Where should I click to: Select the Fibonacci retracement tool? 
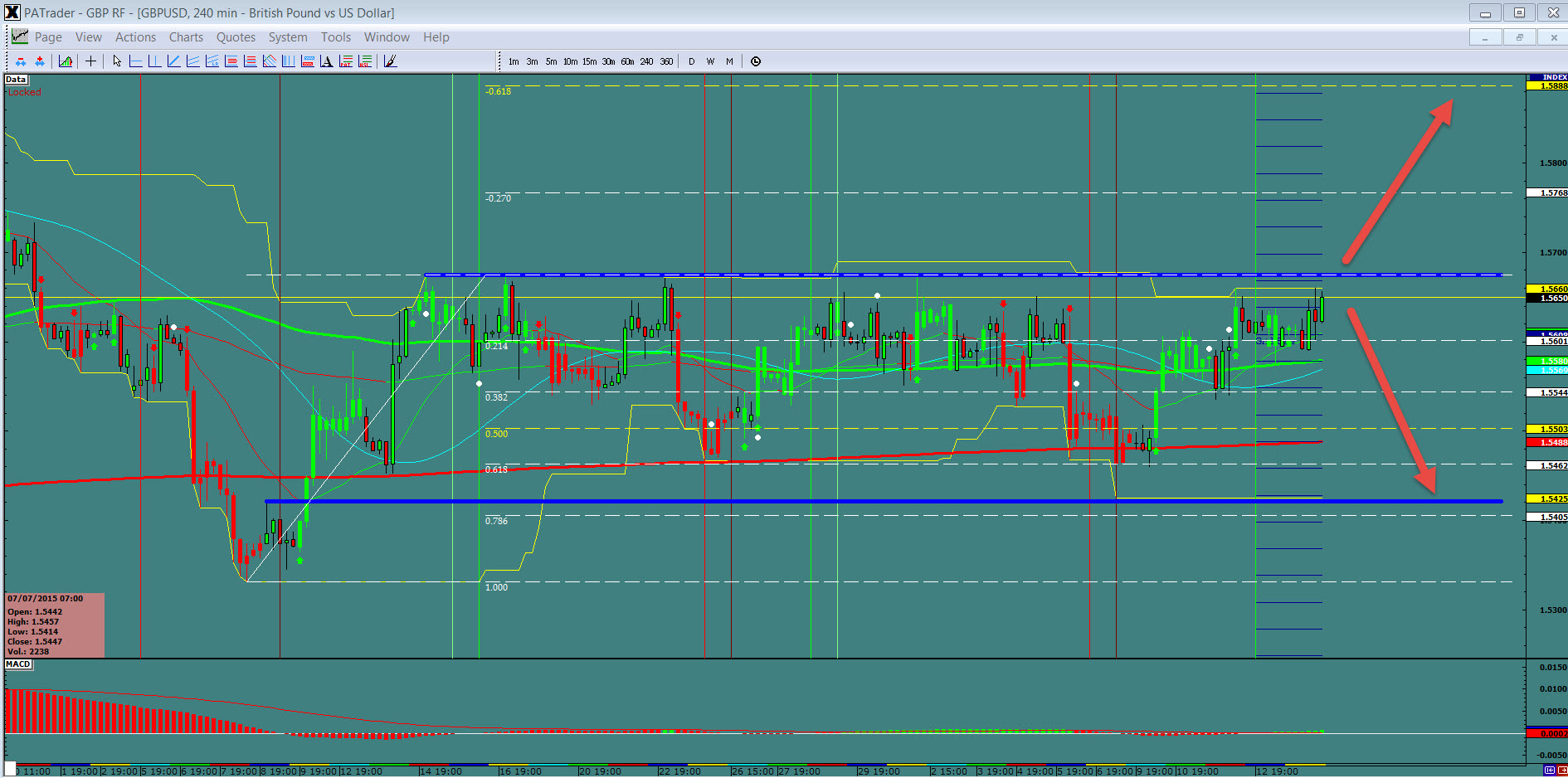[x=231, y=61]
